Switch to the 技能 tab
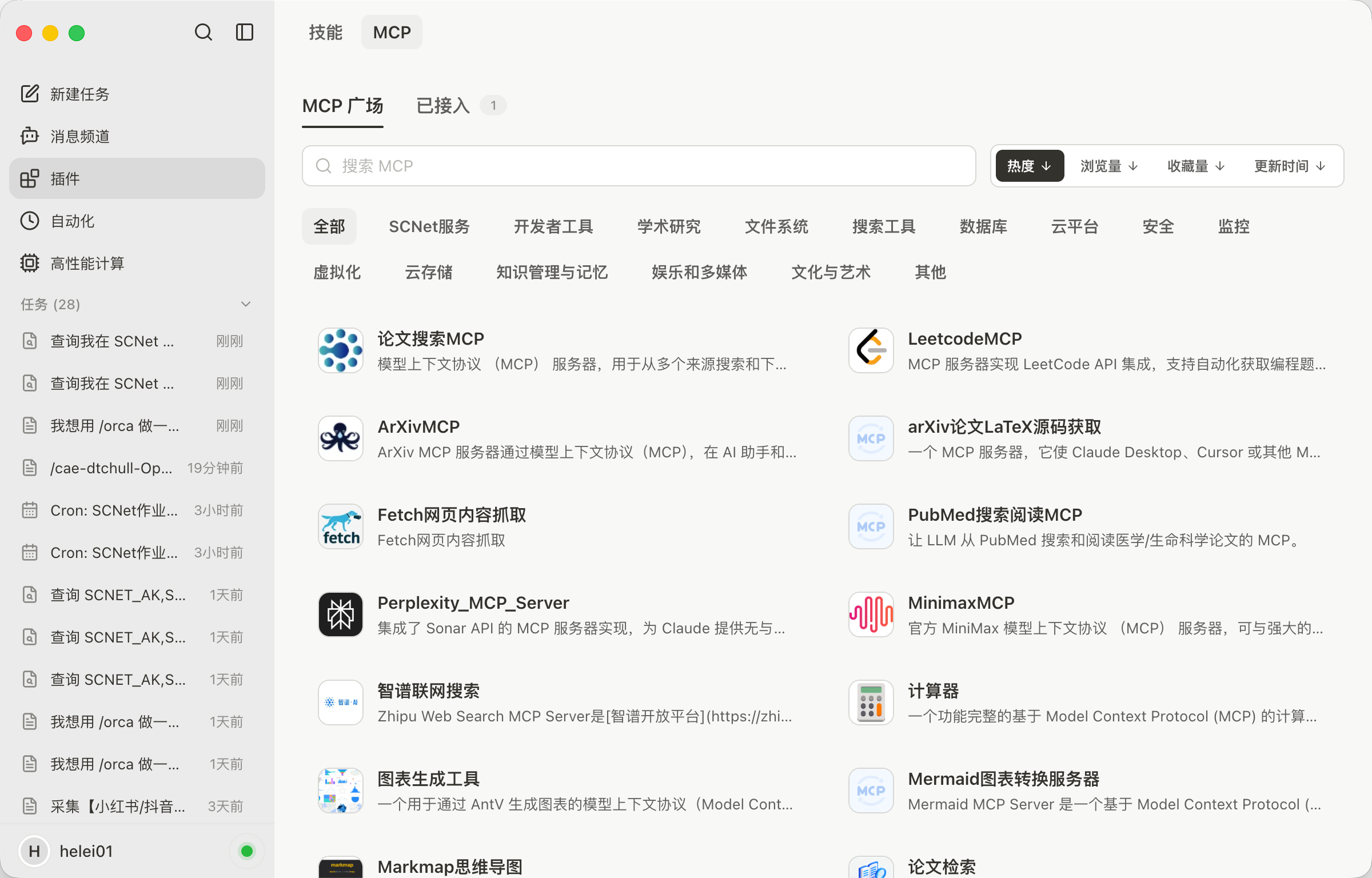The image size is (1372, 878). tap(326, 32)
